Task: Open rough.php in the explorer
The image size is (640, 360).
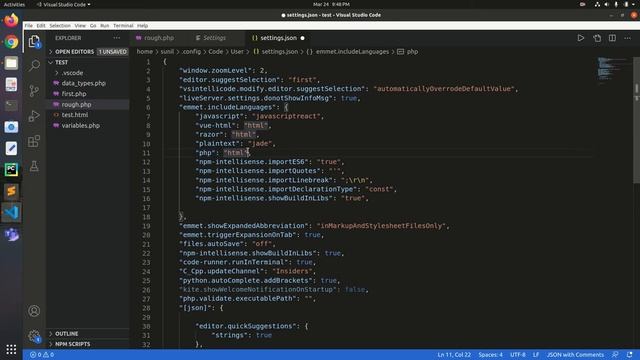Action: click(76, 104)
